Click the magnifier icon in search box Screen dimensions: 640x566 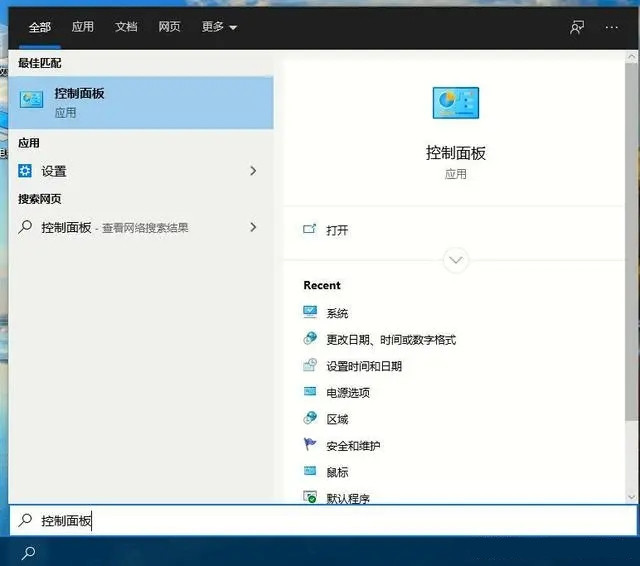point(25,520)
